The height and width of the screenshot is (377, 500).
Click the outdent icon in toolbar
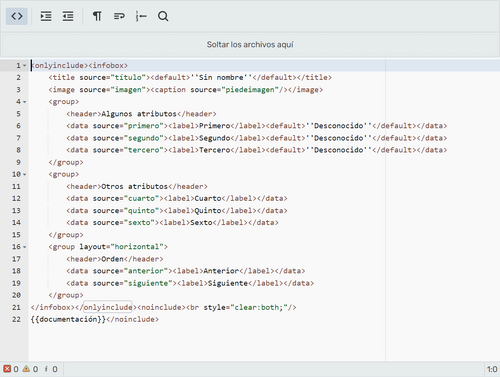[x=68, y=16]
